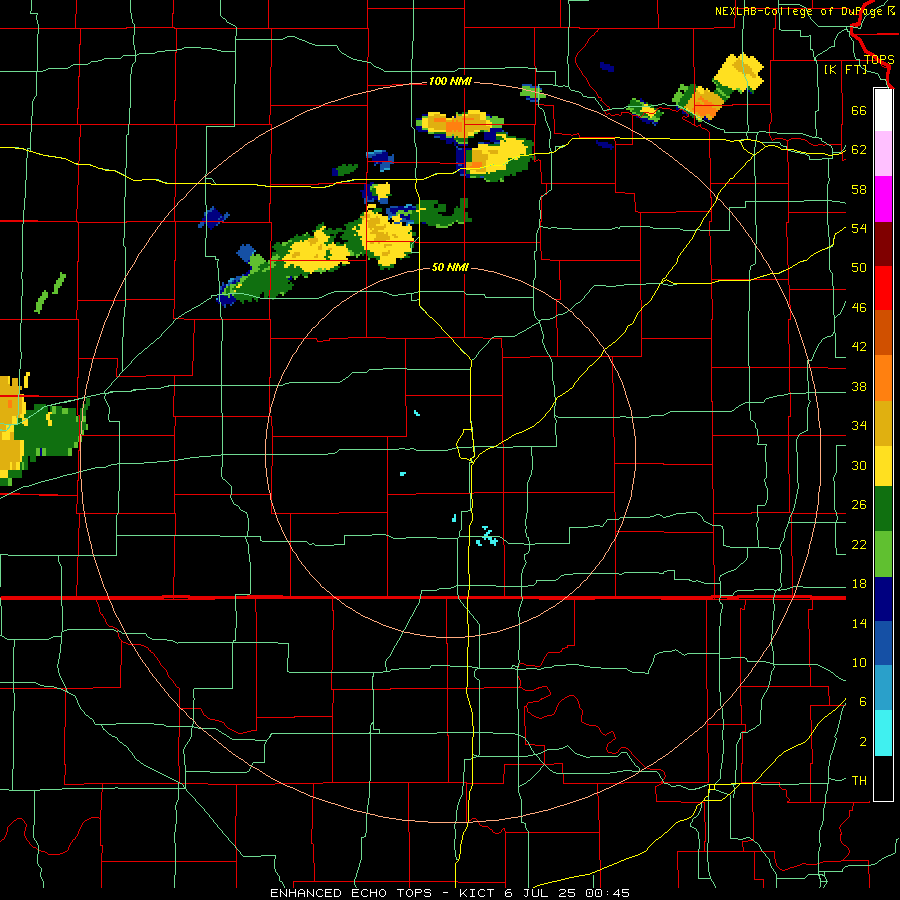Pick the light green legend swatch

point(883,554)
